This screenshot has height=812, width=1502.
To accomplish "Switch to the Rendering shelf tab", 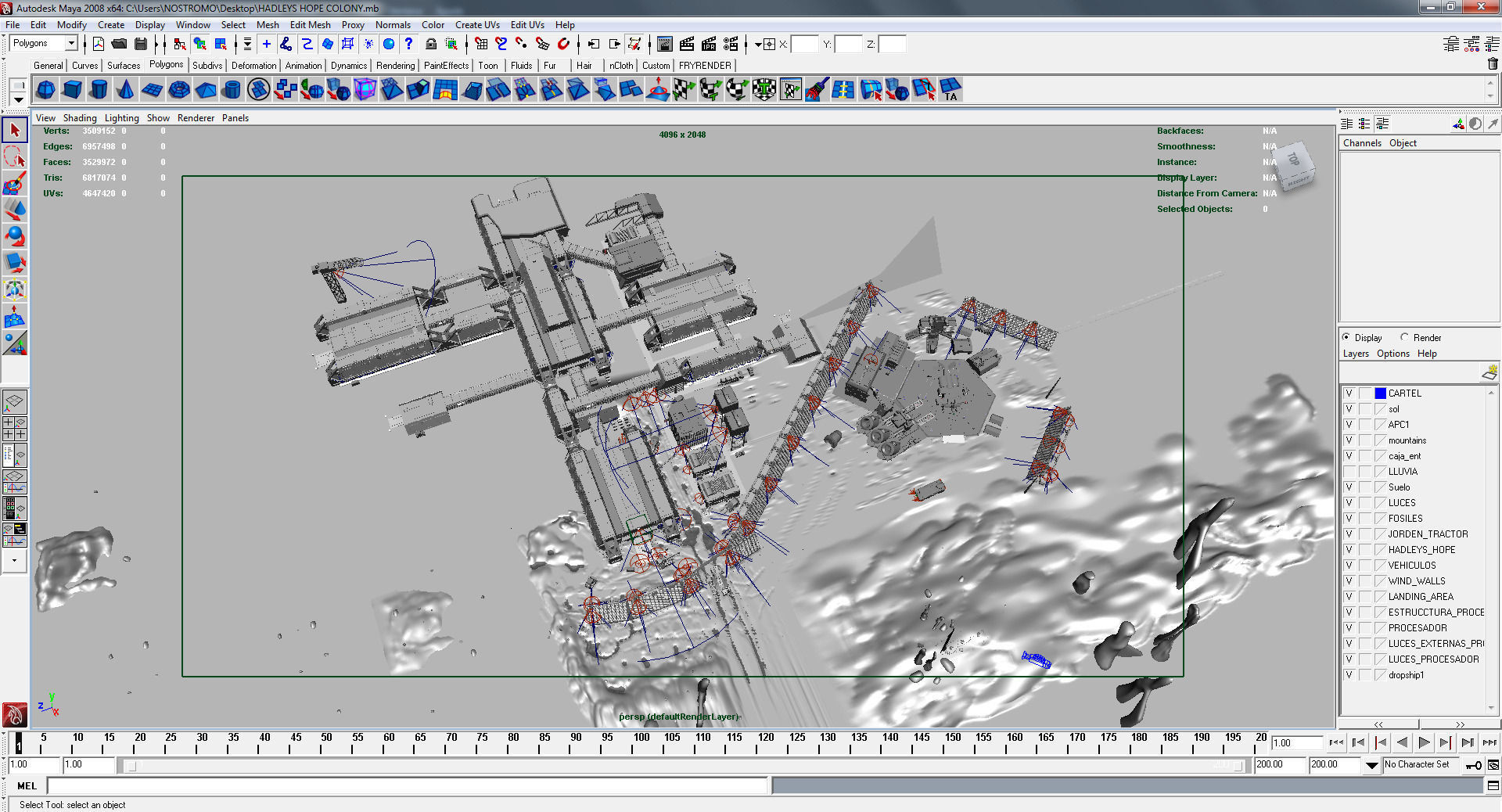I will 395,66.
